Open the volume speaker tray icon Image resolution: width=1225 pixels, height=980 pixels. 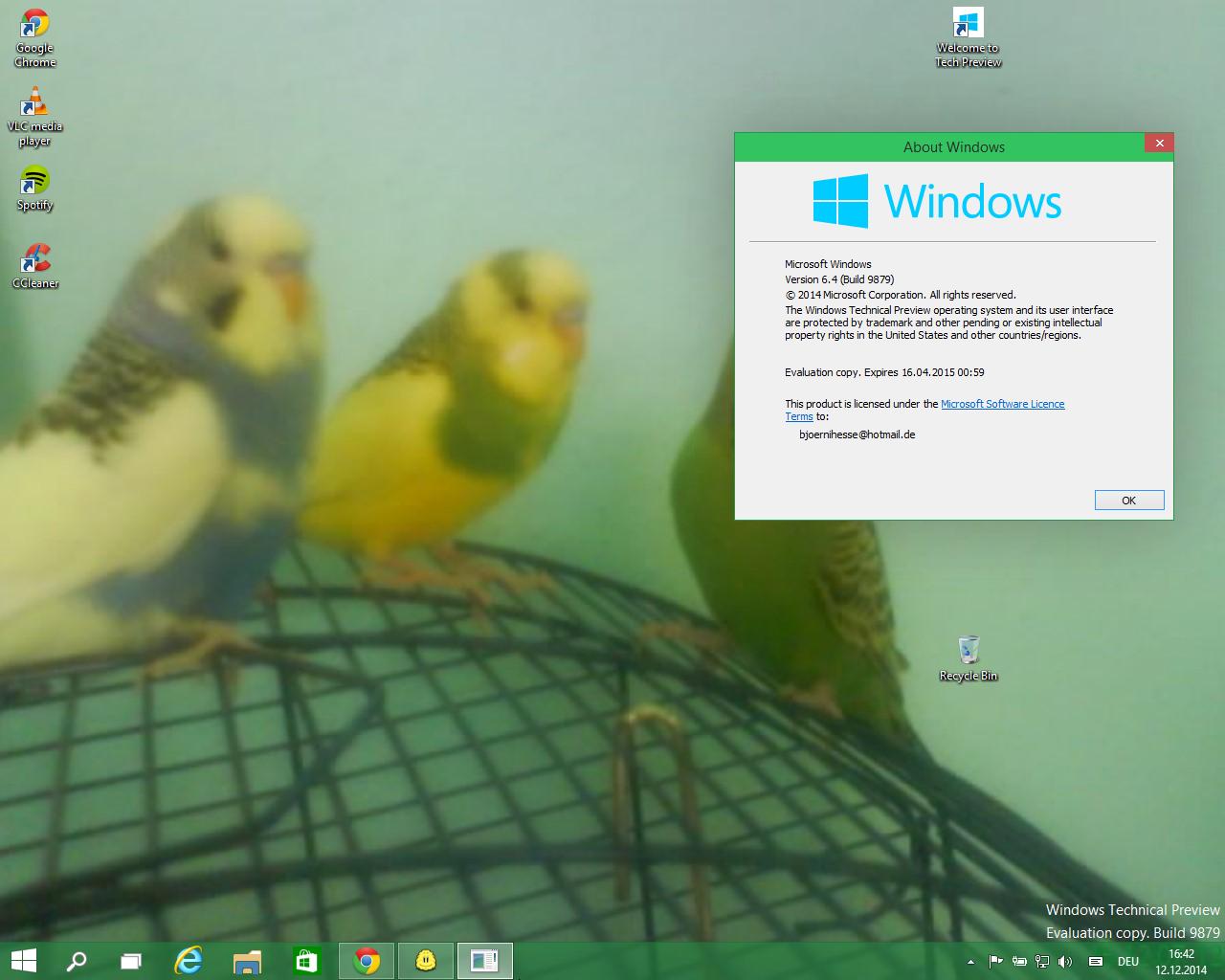tap(1066, 961)
